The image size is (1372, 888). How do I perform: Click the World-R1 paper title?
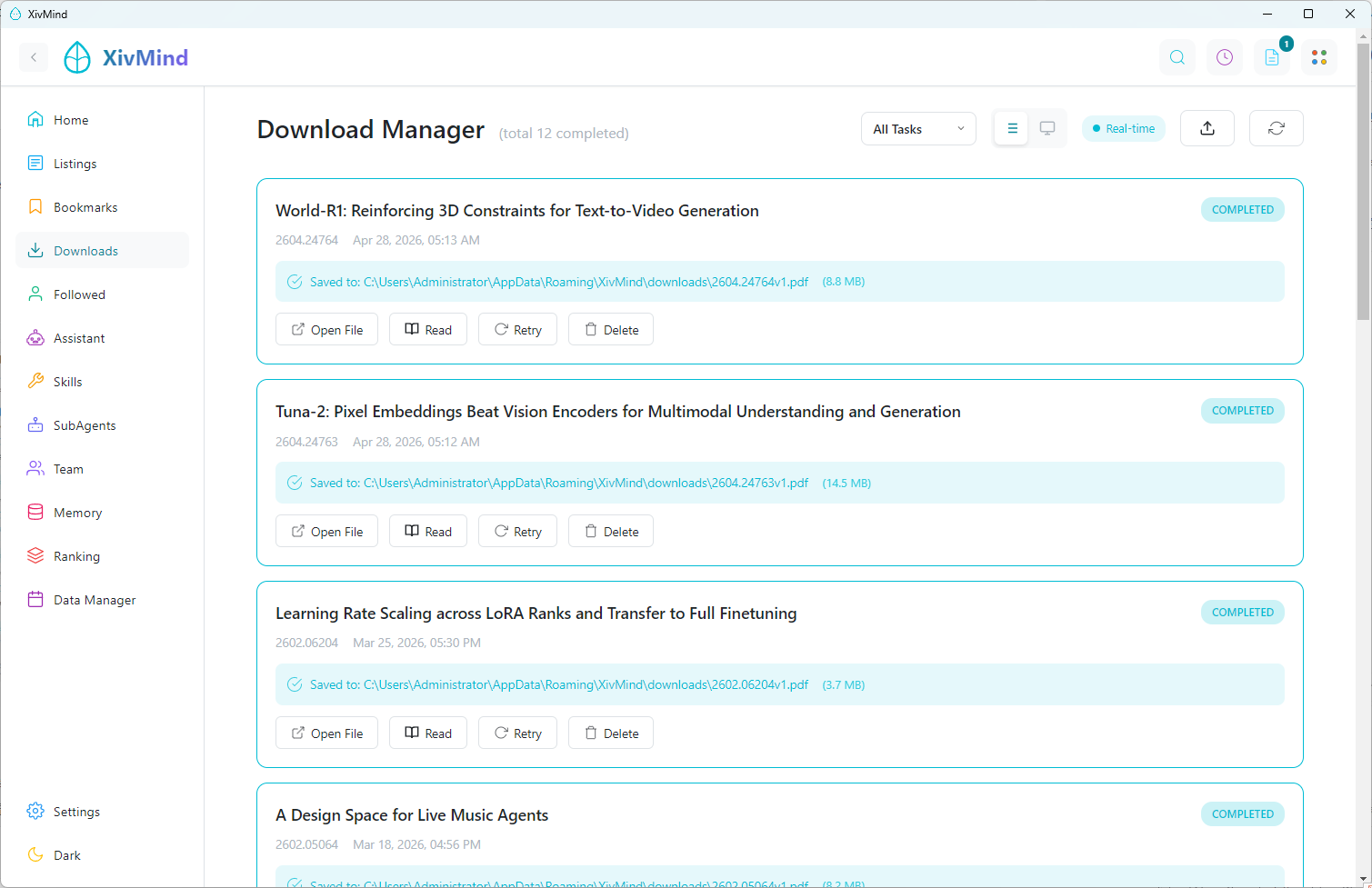point(517,211)
